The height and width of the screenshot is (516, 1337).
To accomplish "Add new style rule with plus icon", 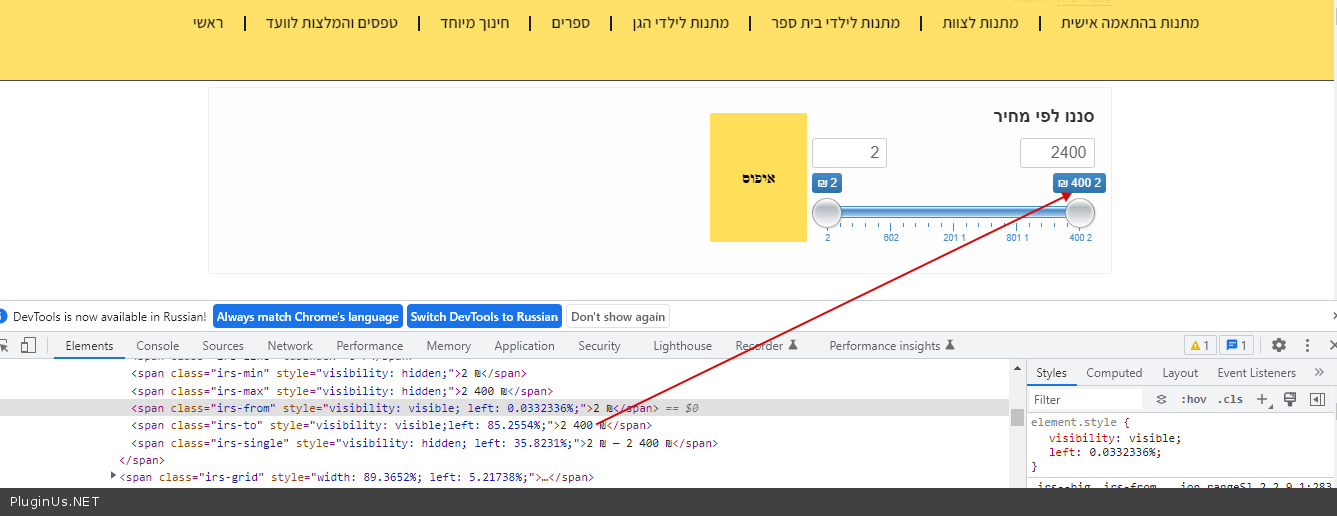I will point(1262,399).
